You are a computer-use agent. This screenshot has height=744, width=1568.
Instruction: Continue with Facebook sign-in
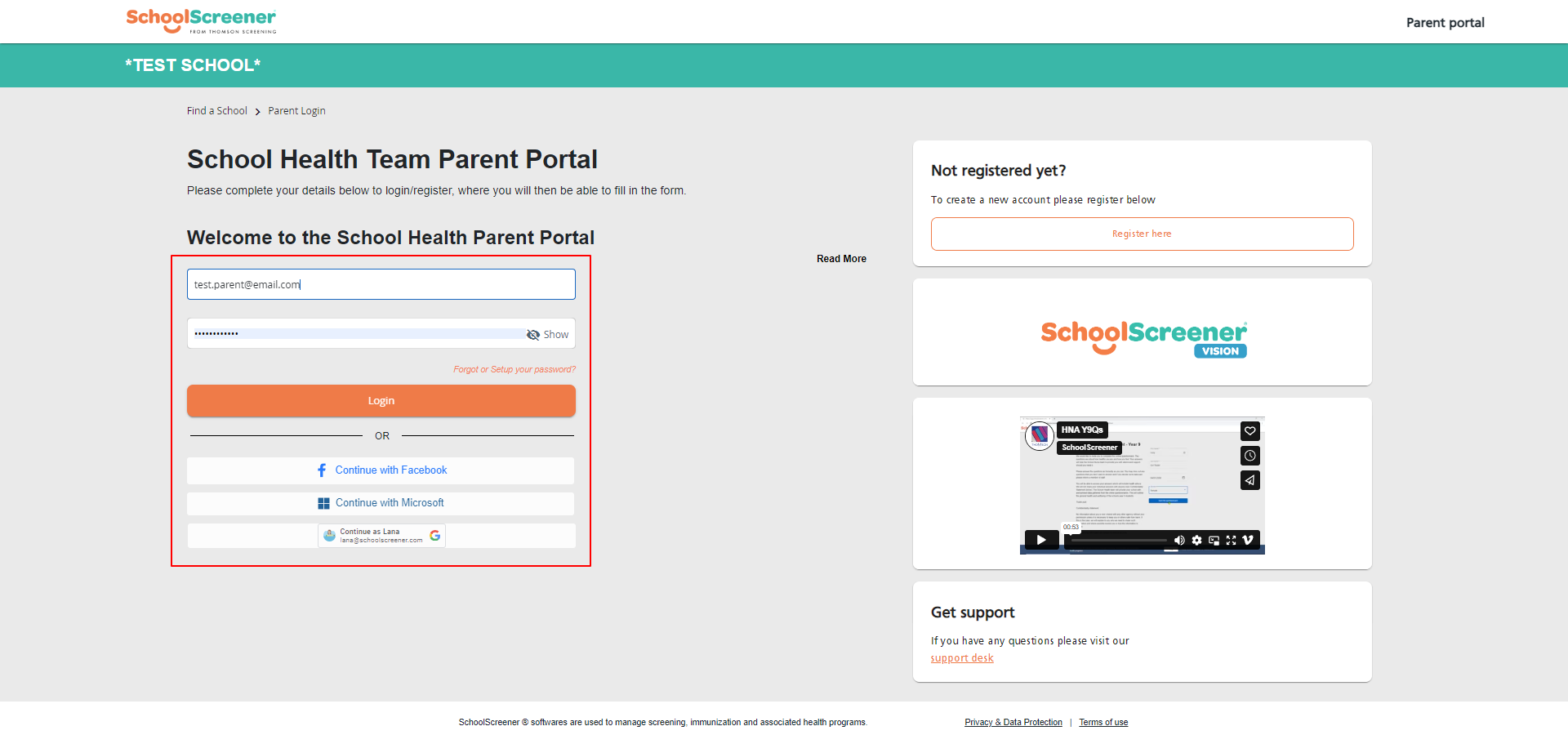[381, 470]
